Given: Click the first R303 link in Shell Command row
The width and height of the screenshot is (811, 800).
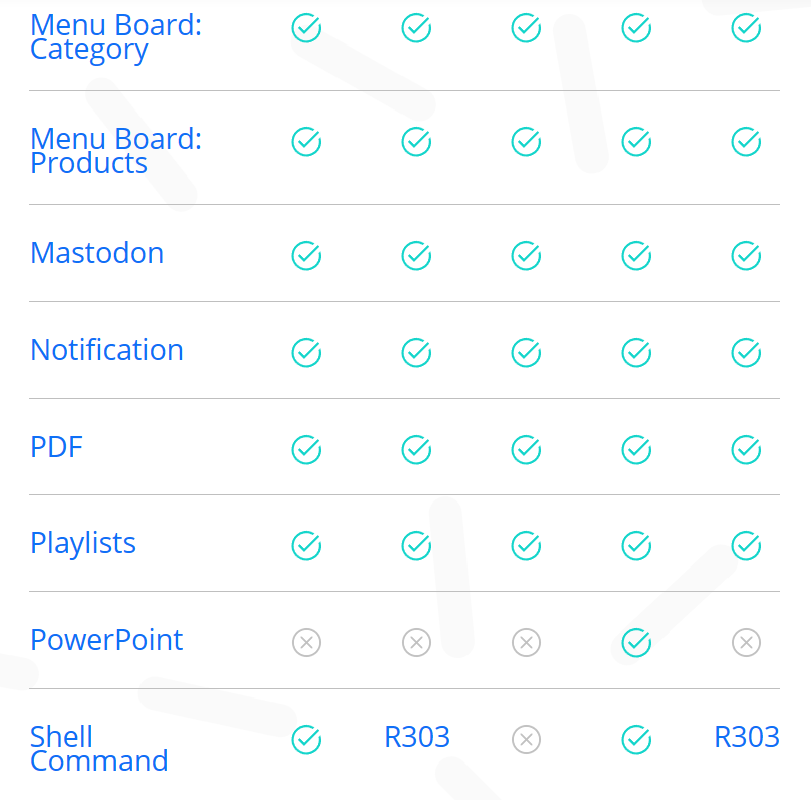Looking at the screenshot, I should 417,738.
